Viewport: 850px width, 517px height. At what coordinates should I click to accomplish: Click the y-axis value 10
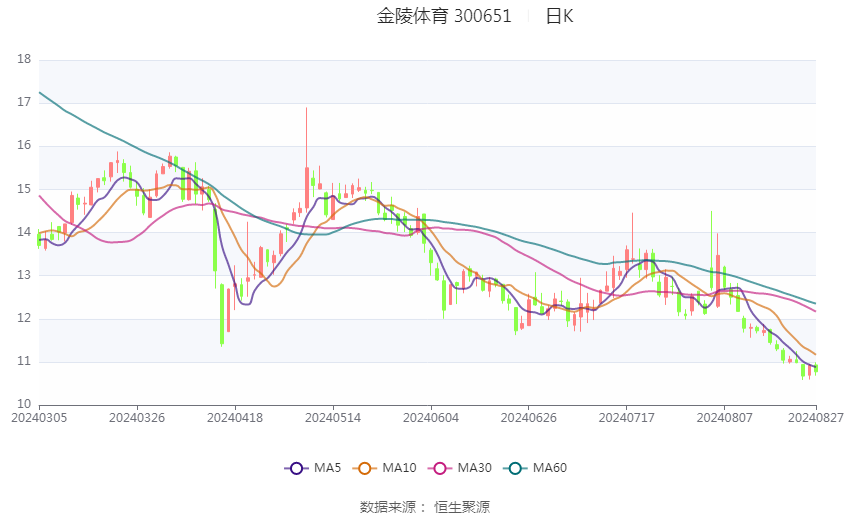tap(24, 404)
